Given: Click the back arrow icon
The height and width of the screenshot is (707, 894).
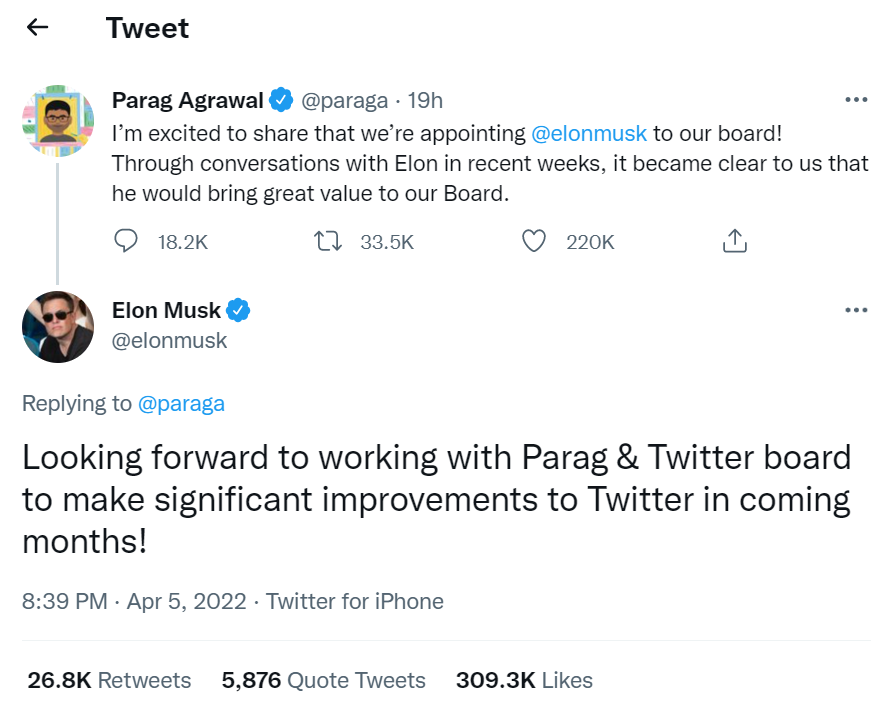Looking at the screenshot, I should click(x=37, y=28).
